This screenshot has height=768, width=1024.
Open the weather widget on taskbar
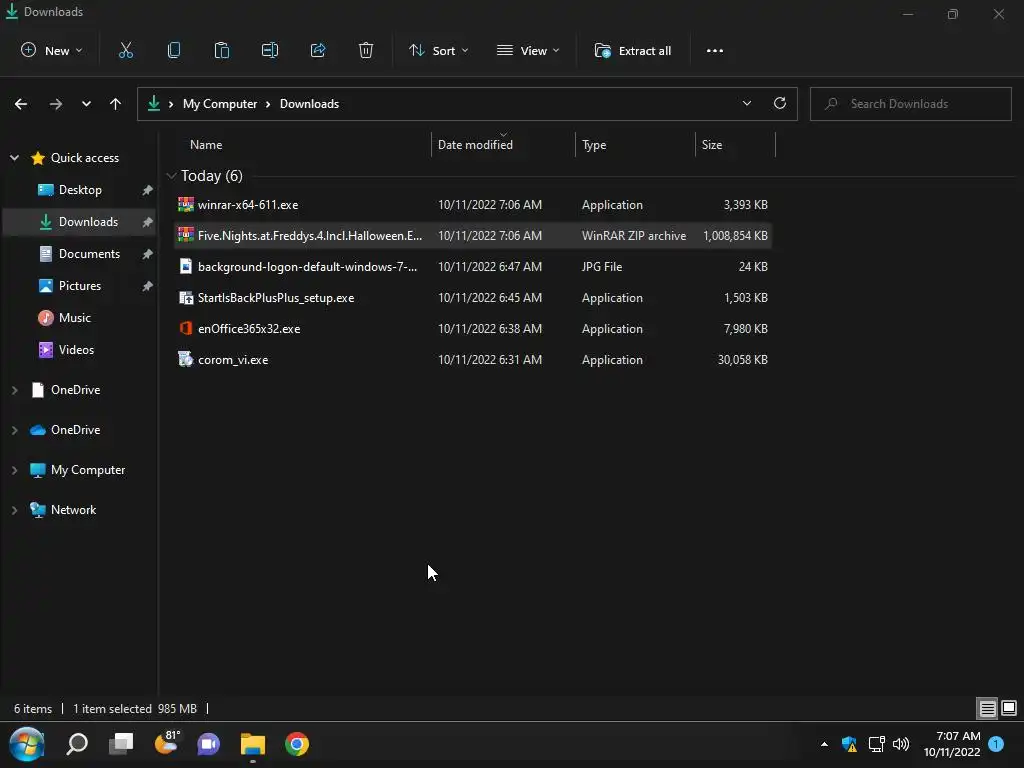pyautogui.click(x=167, y=743)
